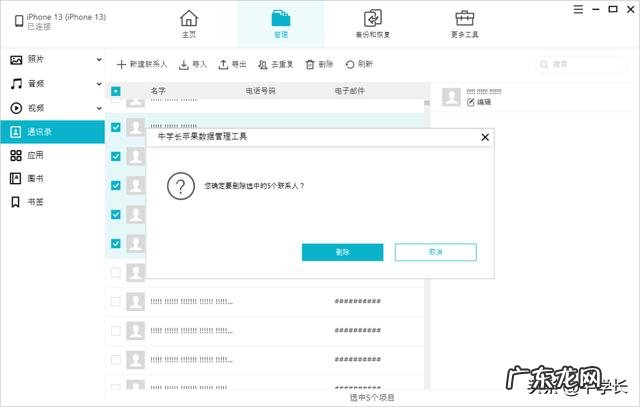Open the 主页 home tab
This screenshot has width=640, height=407.
(x=189, y=24)
